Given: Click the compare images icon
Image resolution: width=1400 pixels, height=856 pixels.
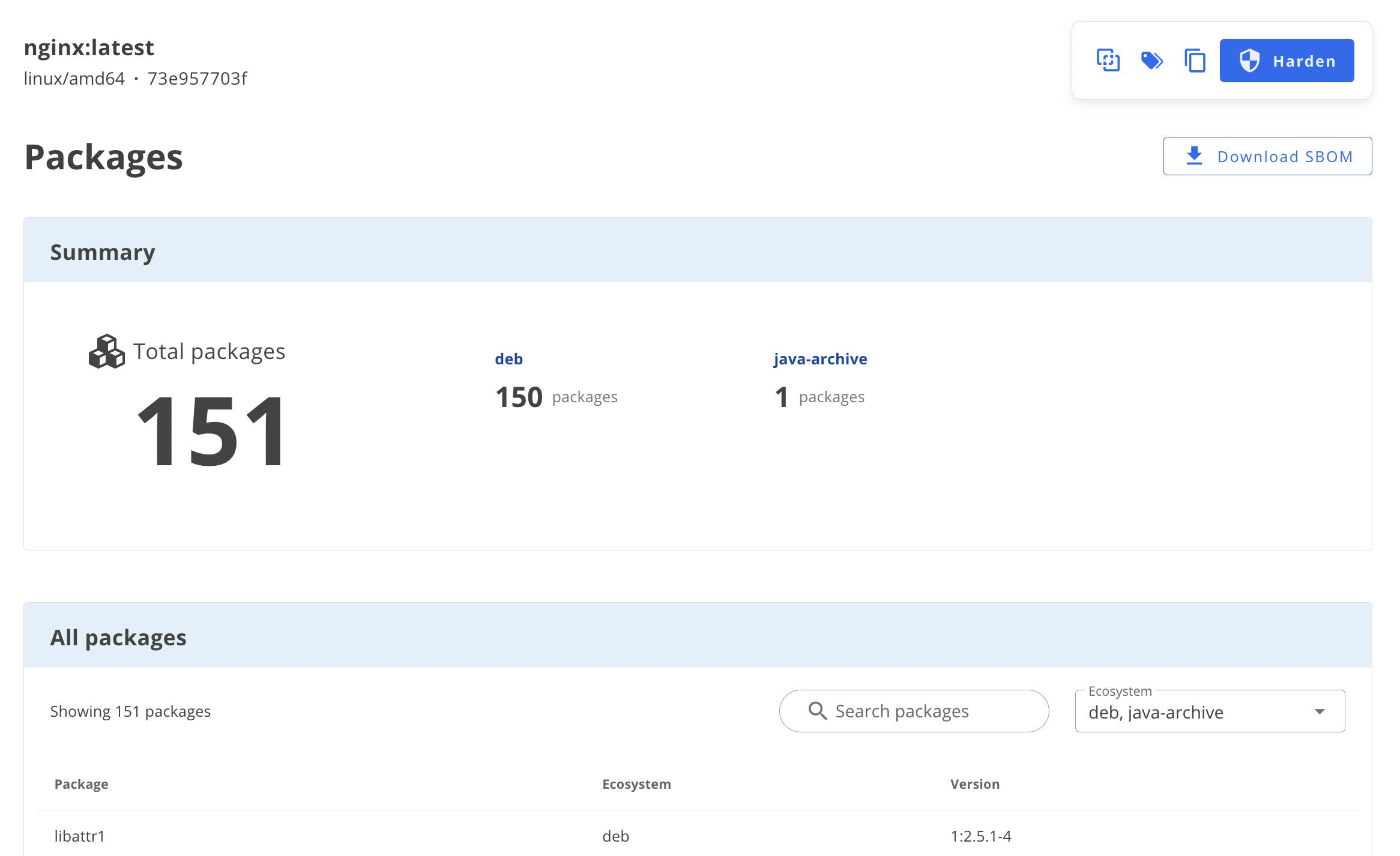Looking at the screenshot, I should tap(1108, 61).
